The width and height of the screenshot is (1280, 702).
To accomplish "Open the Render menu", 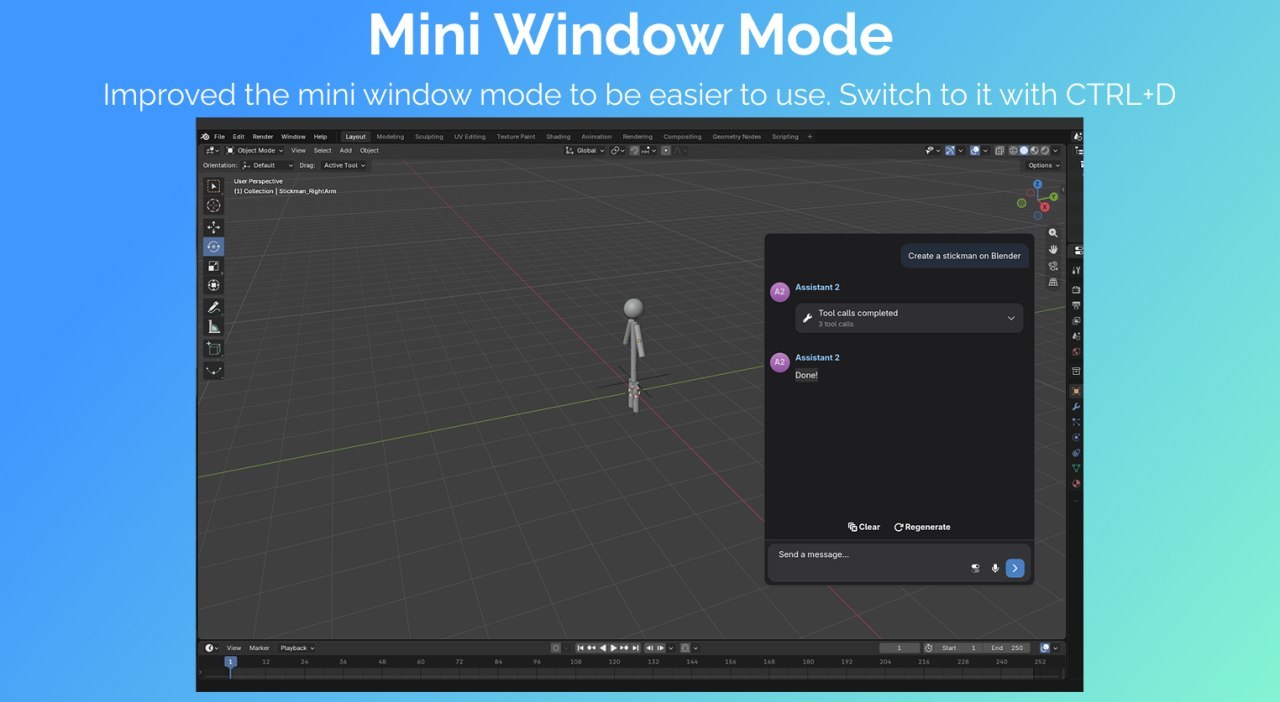I will pos(262,136).
